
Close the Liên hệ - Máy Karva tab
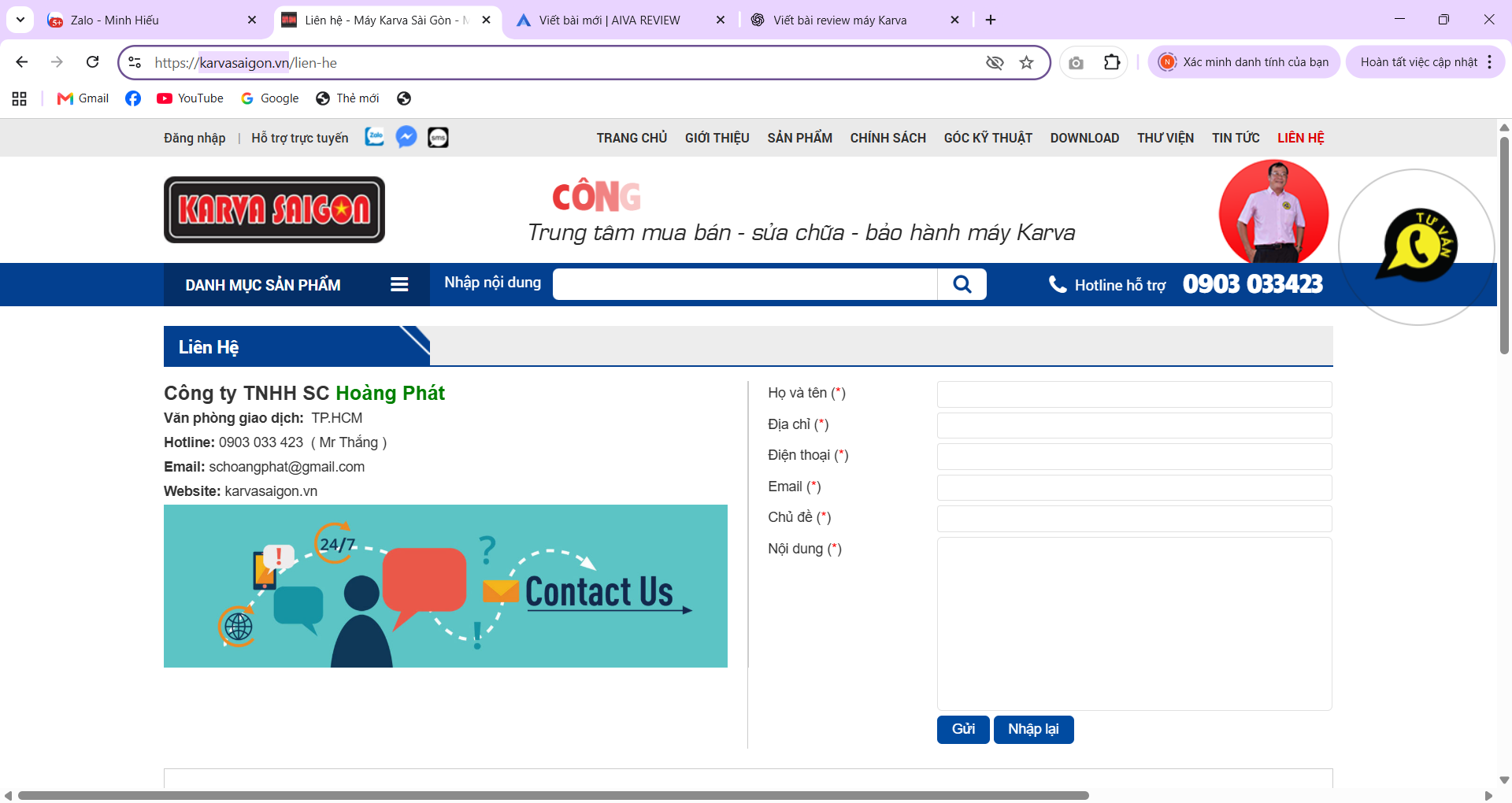pos(486,20)
